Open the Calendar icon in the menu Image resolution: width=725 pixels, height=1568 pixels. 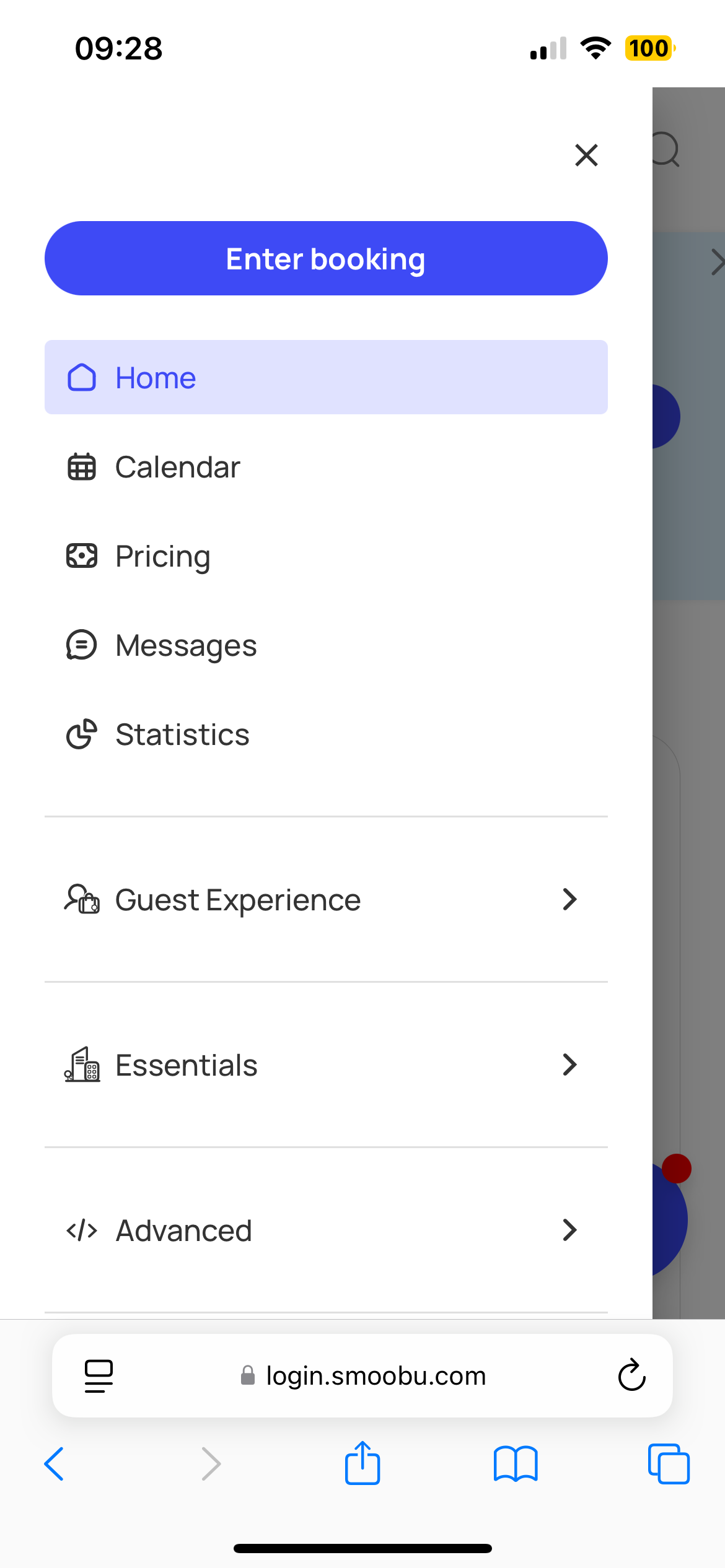82,467
